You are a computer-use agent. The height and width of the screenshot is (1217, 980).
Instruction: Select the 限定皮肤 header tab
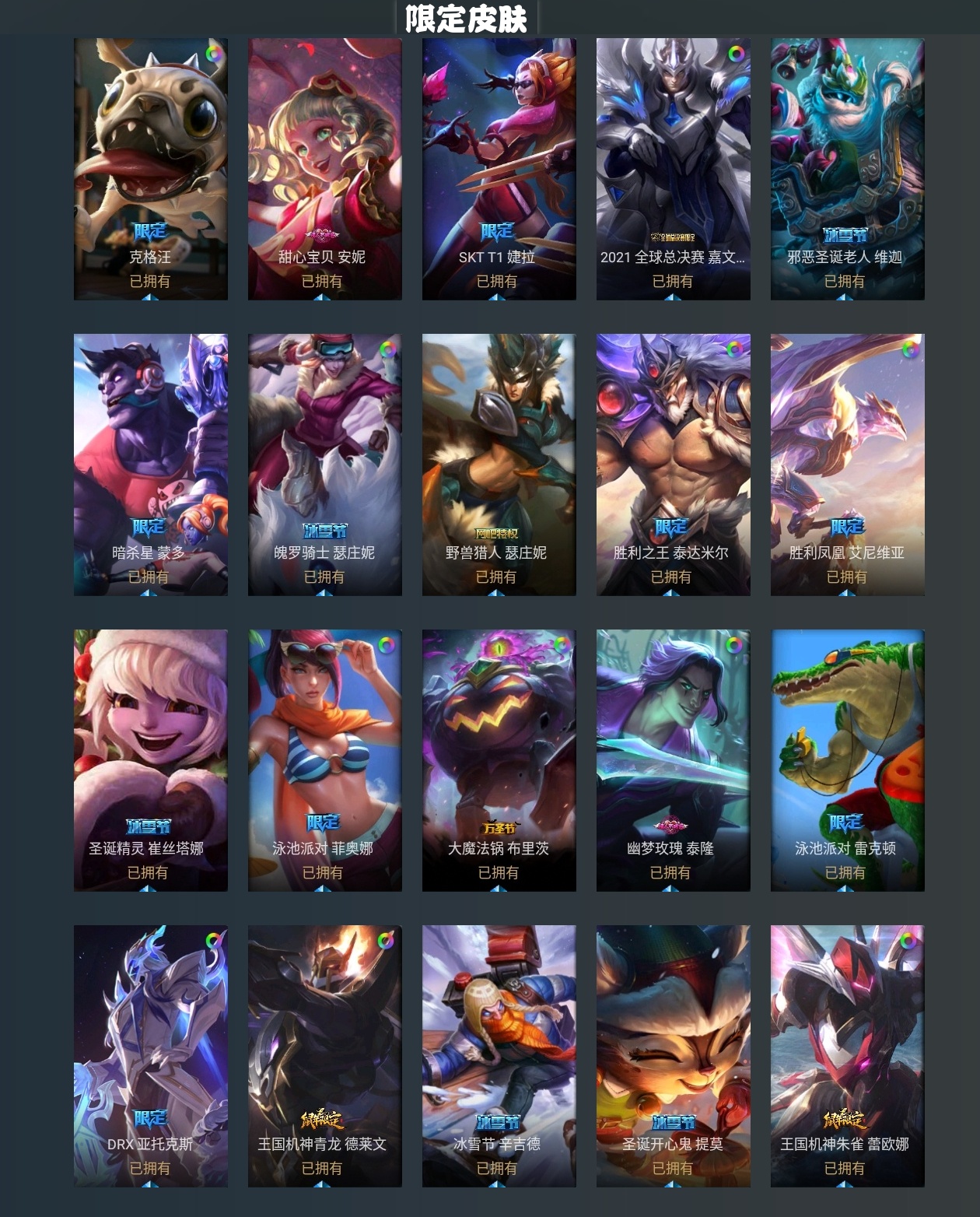(466, 18)
